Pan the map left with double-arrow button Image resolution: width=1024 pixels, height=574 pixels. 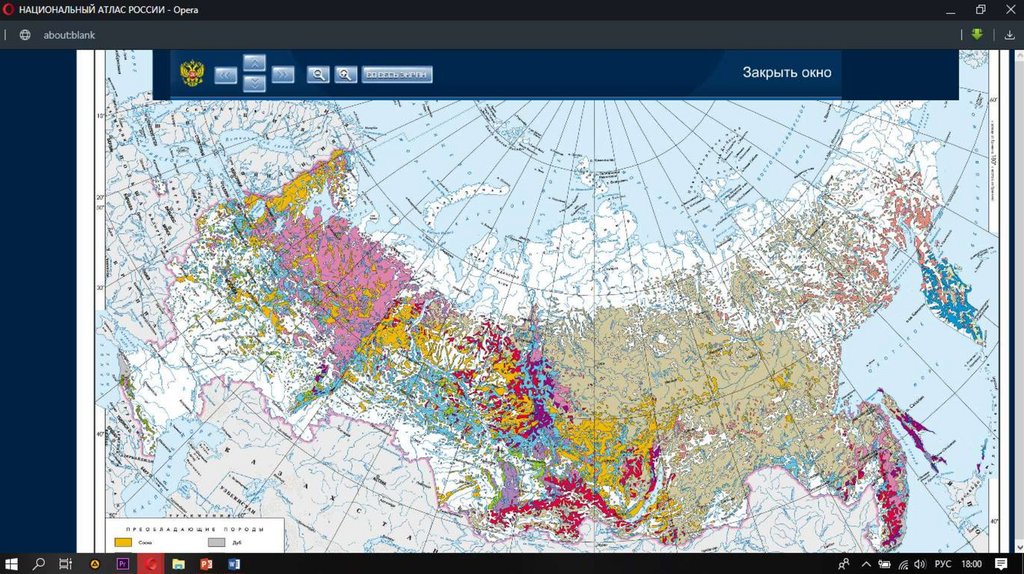pyautogui.click(x=225, y=74)
